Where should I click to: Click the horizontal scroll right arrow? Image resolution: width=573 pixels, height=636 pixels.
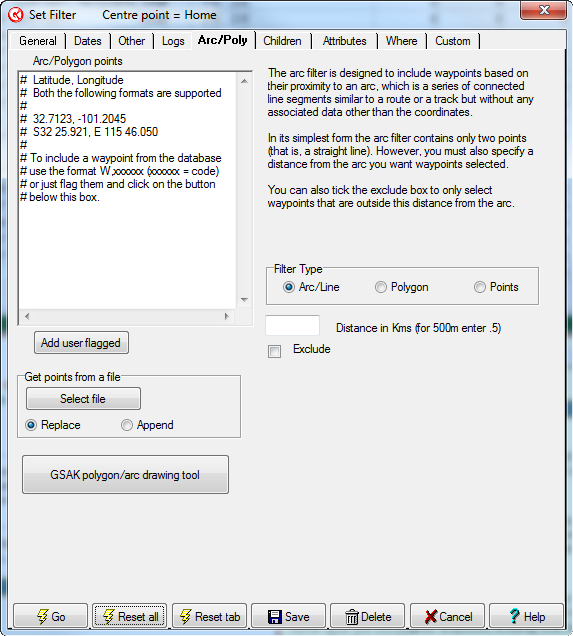(227, 316)
